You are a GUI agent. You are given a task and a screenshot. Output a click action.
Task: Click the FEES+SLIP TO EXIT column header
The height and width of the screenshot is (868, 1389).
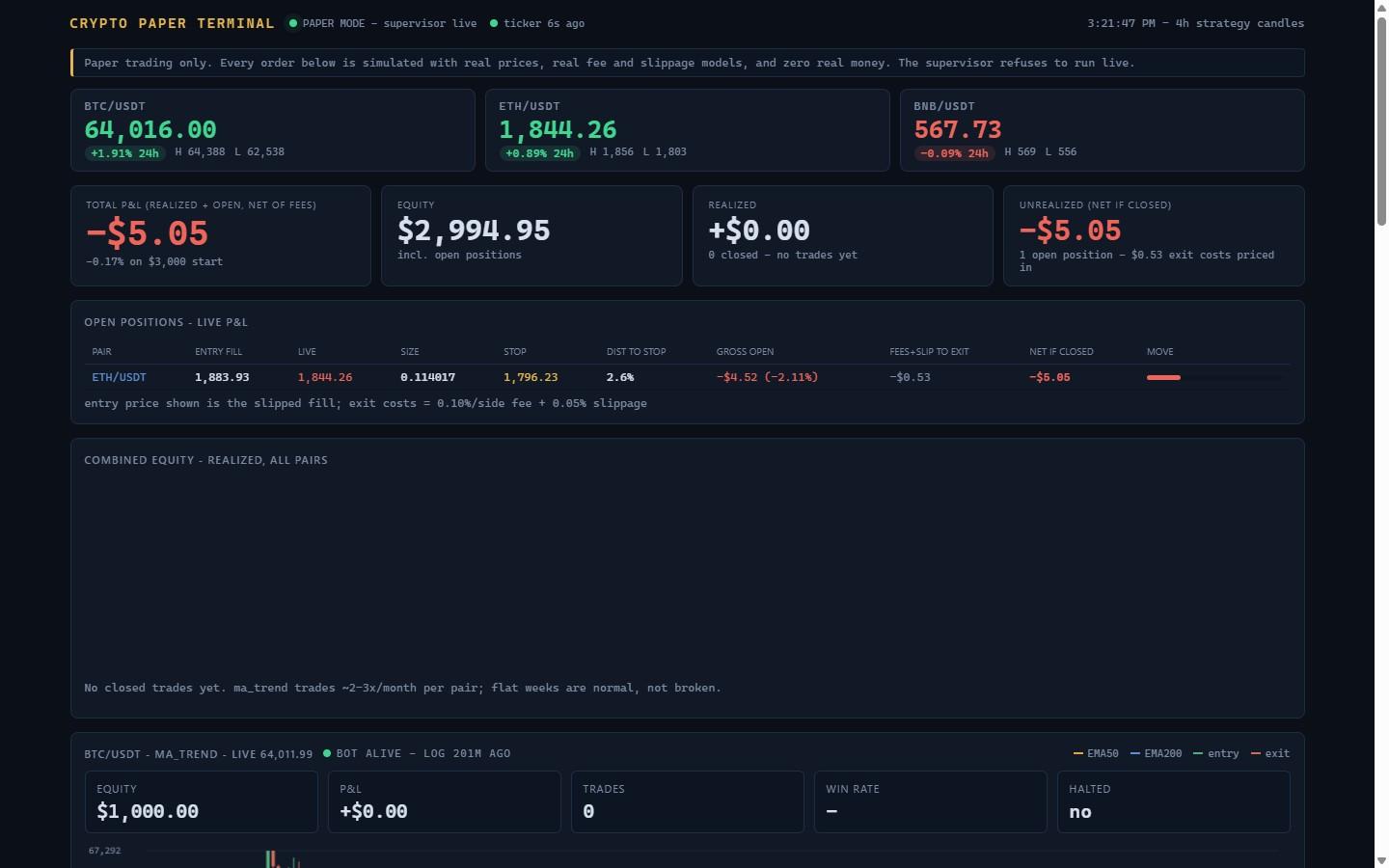tap(929, 352)
